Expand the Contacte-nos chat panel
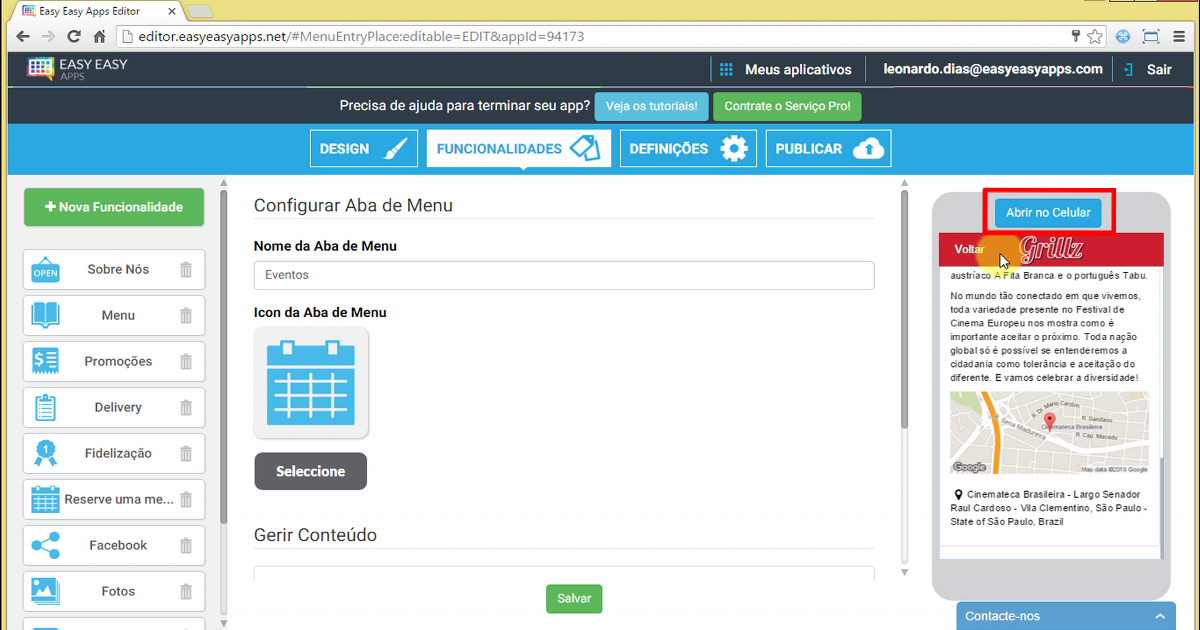The height and width of the screenshot is (630, 1200). 1066,616
